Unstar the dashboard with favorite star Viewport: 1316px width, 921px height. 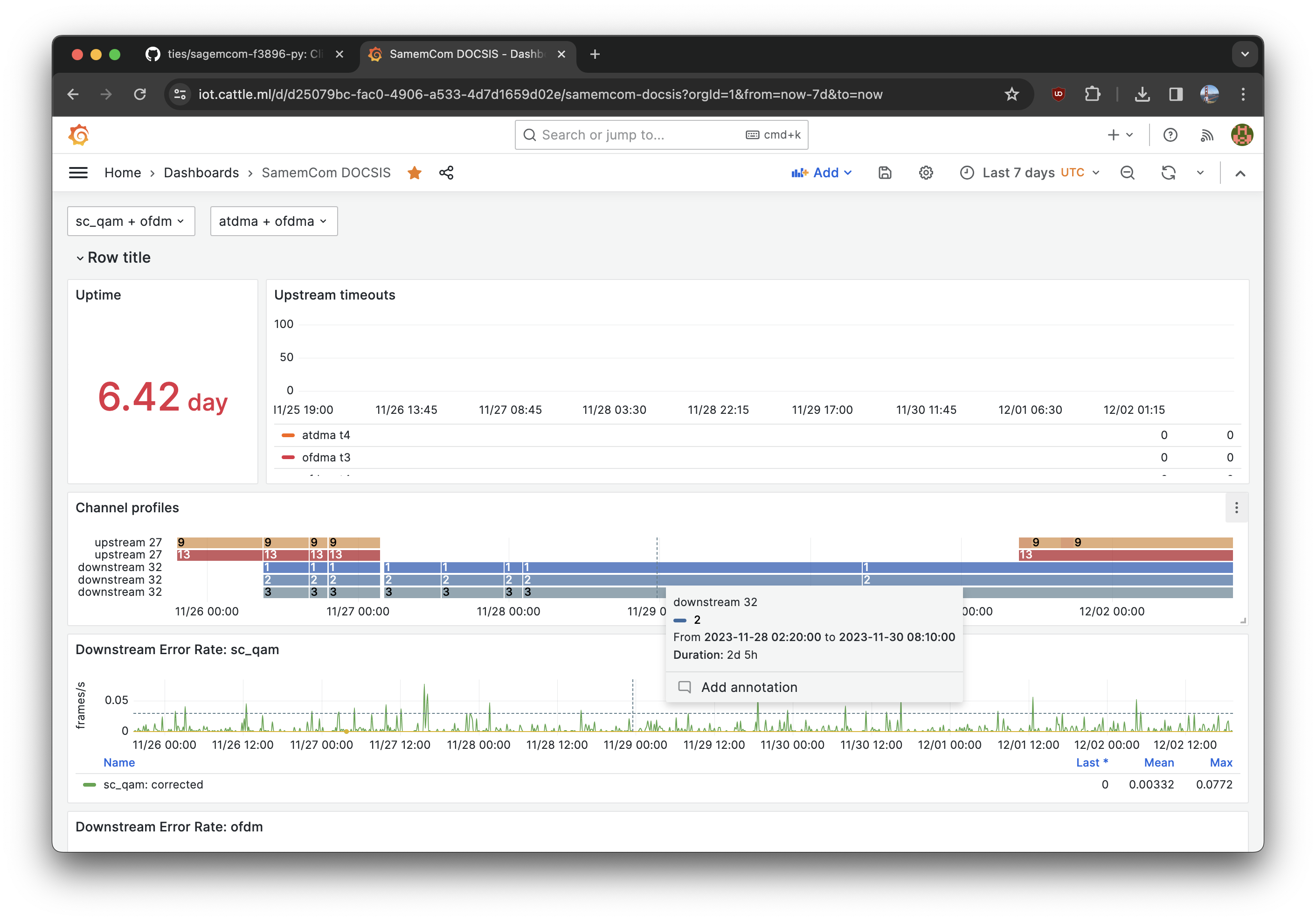click(x=415, y=173)
